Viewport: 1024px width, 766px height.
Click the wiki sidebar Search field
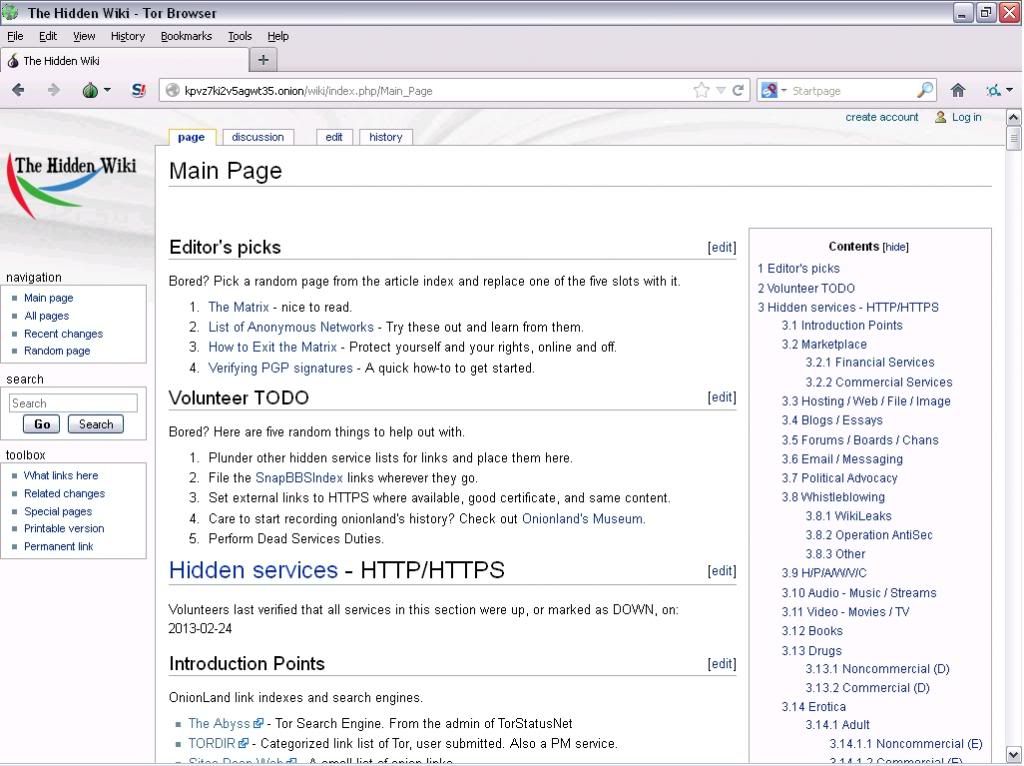pos(73,403)
